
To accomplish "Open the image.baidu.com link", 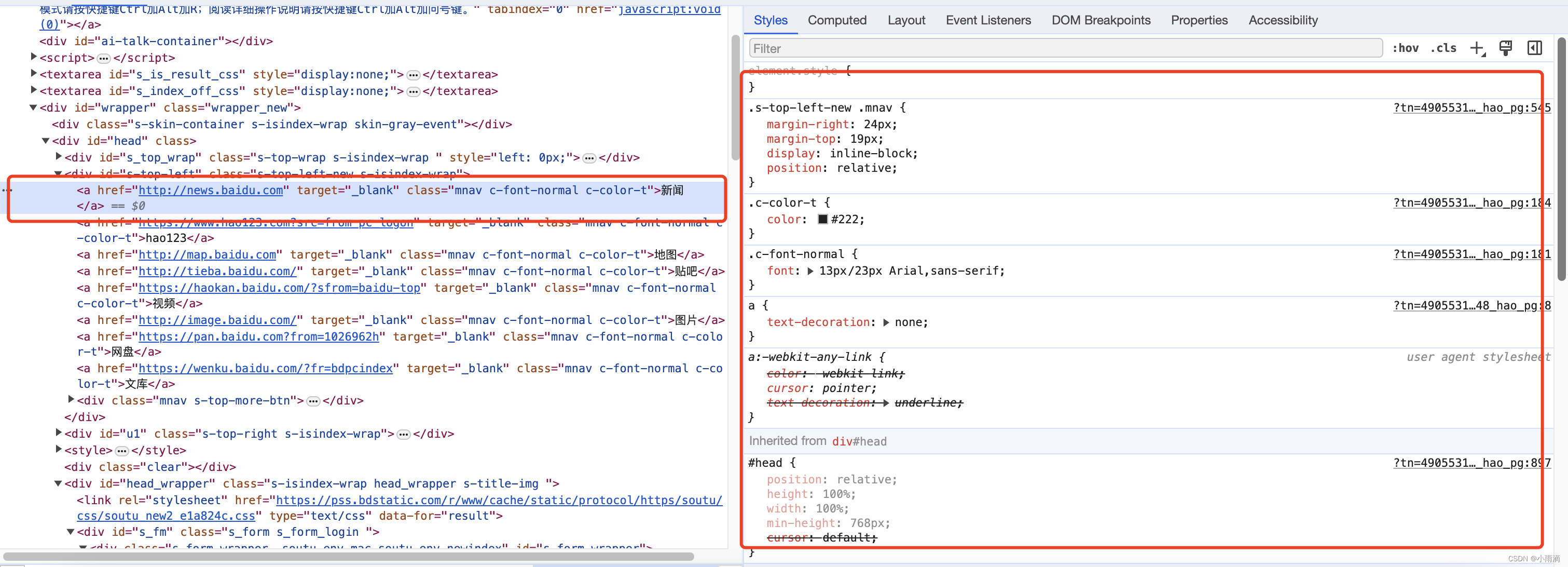I will tap(218, 320).
